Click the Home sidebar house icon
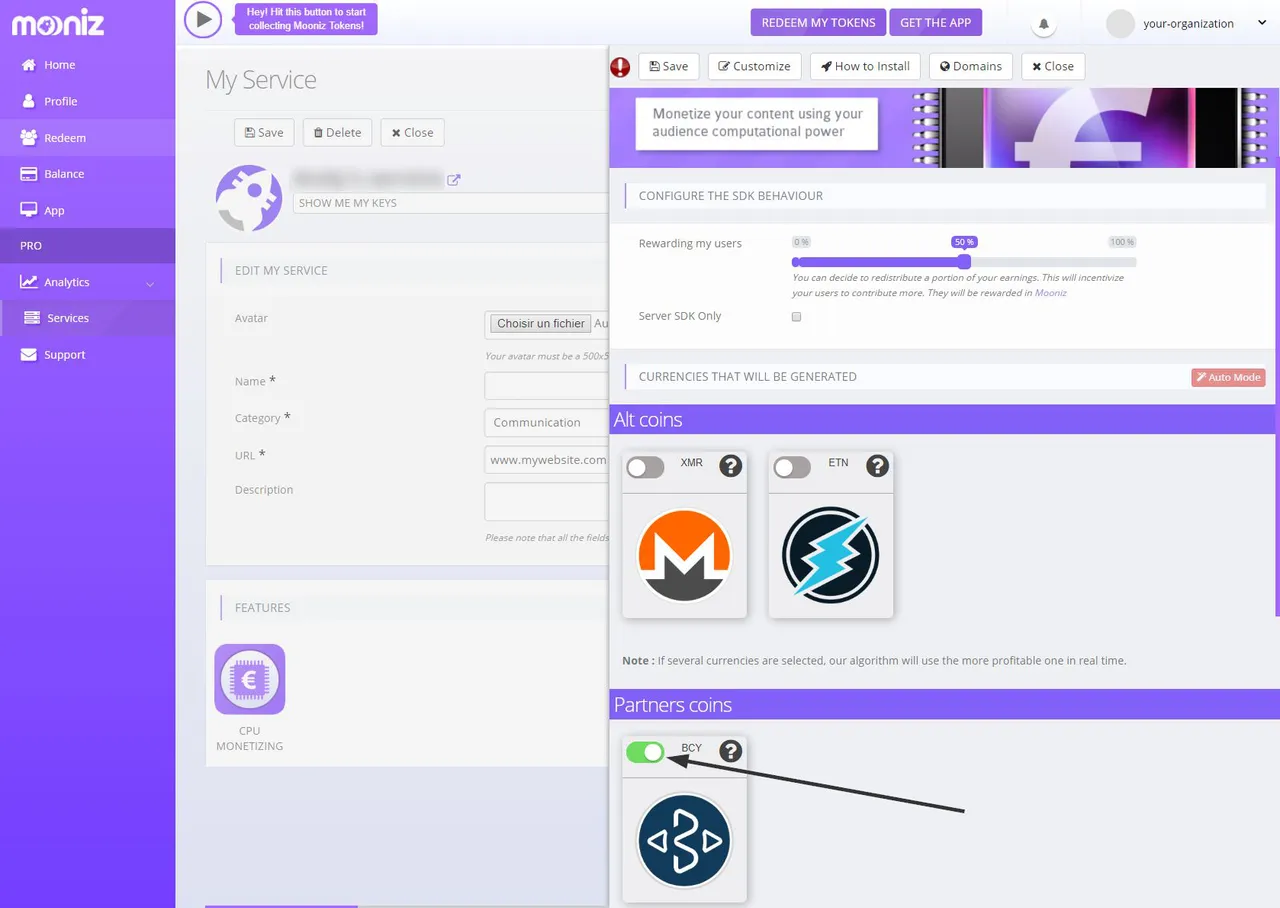The width and height of the screenshot is (1280, 908). pyautogui.click(x=29, y=65)
